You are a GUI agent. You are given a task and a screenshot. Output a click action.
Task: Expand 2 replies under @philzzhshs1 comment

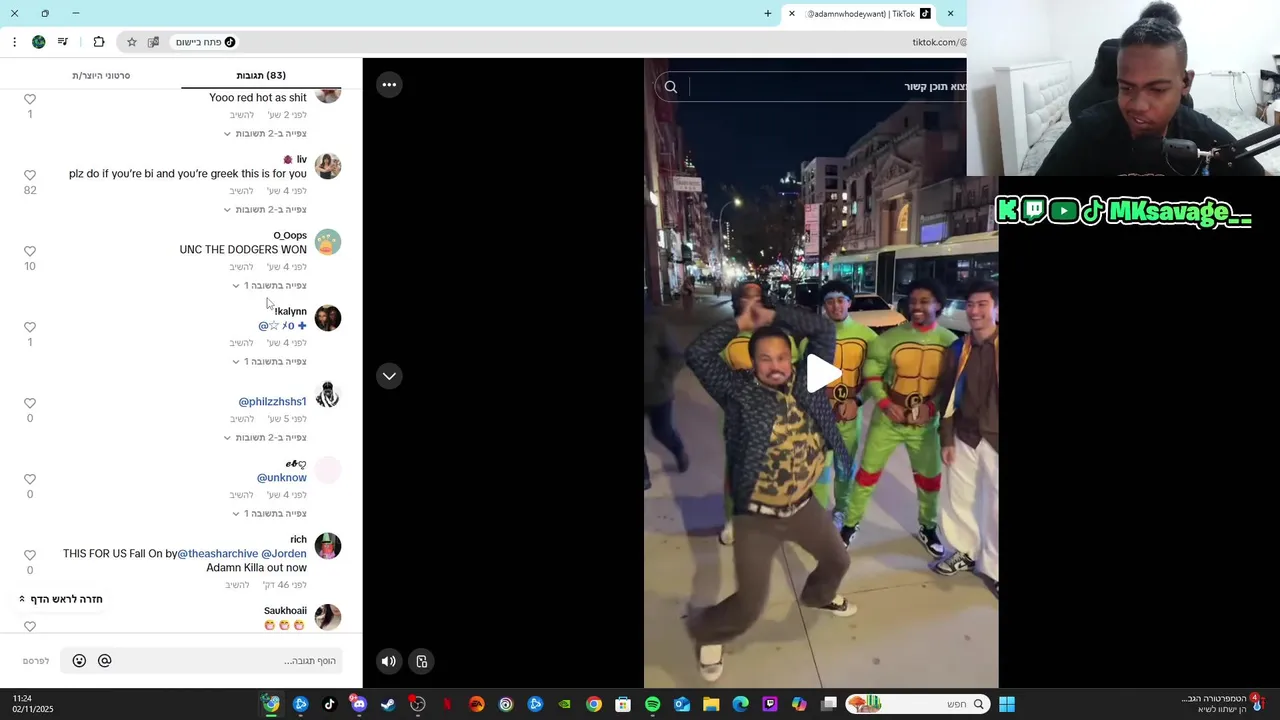click(x=265, y=438)
